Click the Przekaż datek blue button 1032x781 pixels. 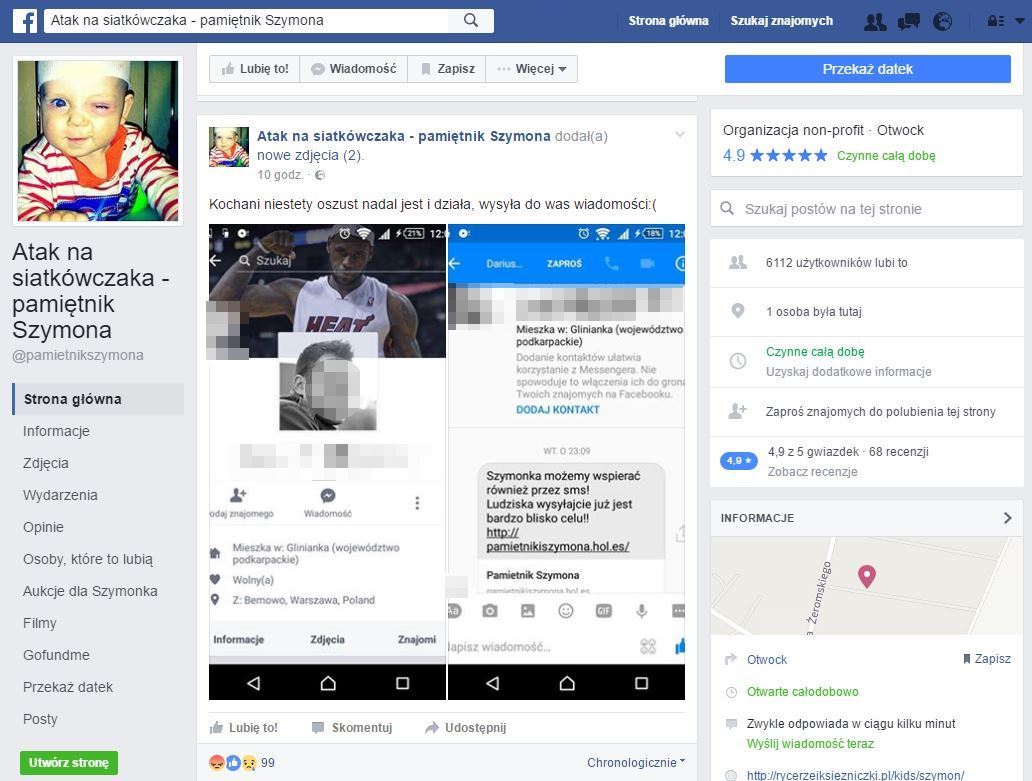tap(867, 69)
